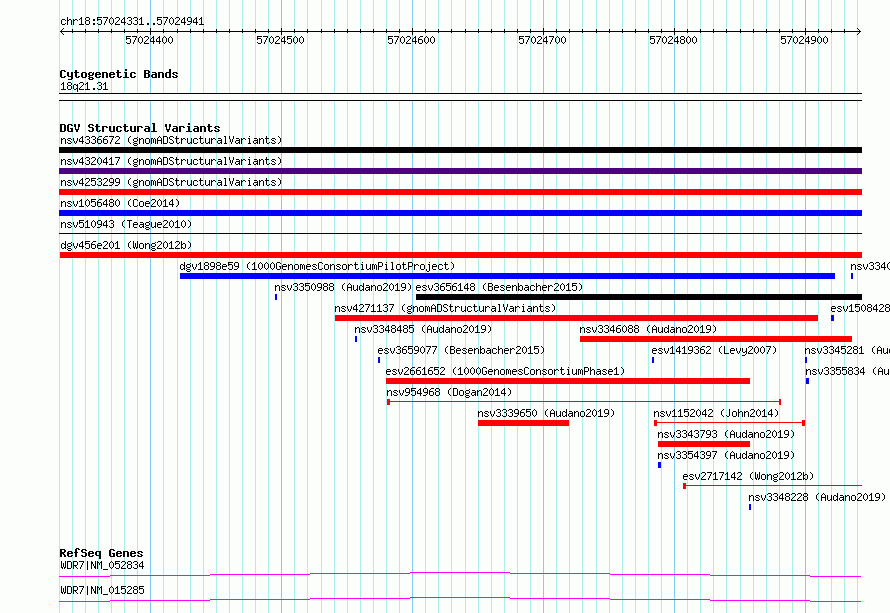Click the Cytogenetic Bands track heading

[119, 74]
